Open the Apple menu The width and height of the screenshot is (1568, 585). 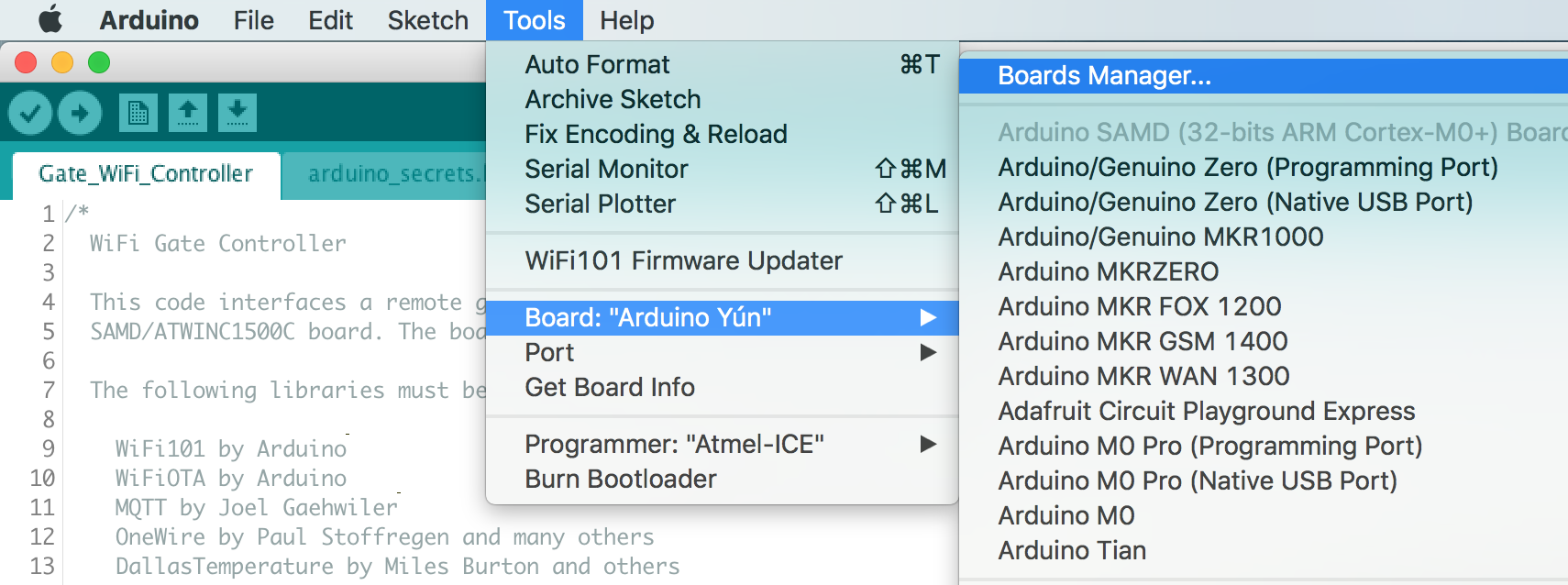(x=50, y=19)
